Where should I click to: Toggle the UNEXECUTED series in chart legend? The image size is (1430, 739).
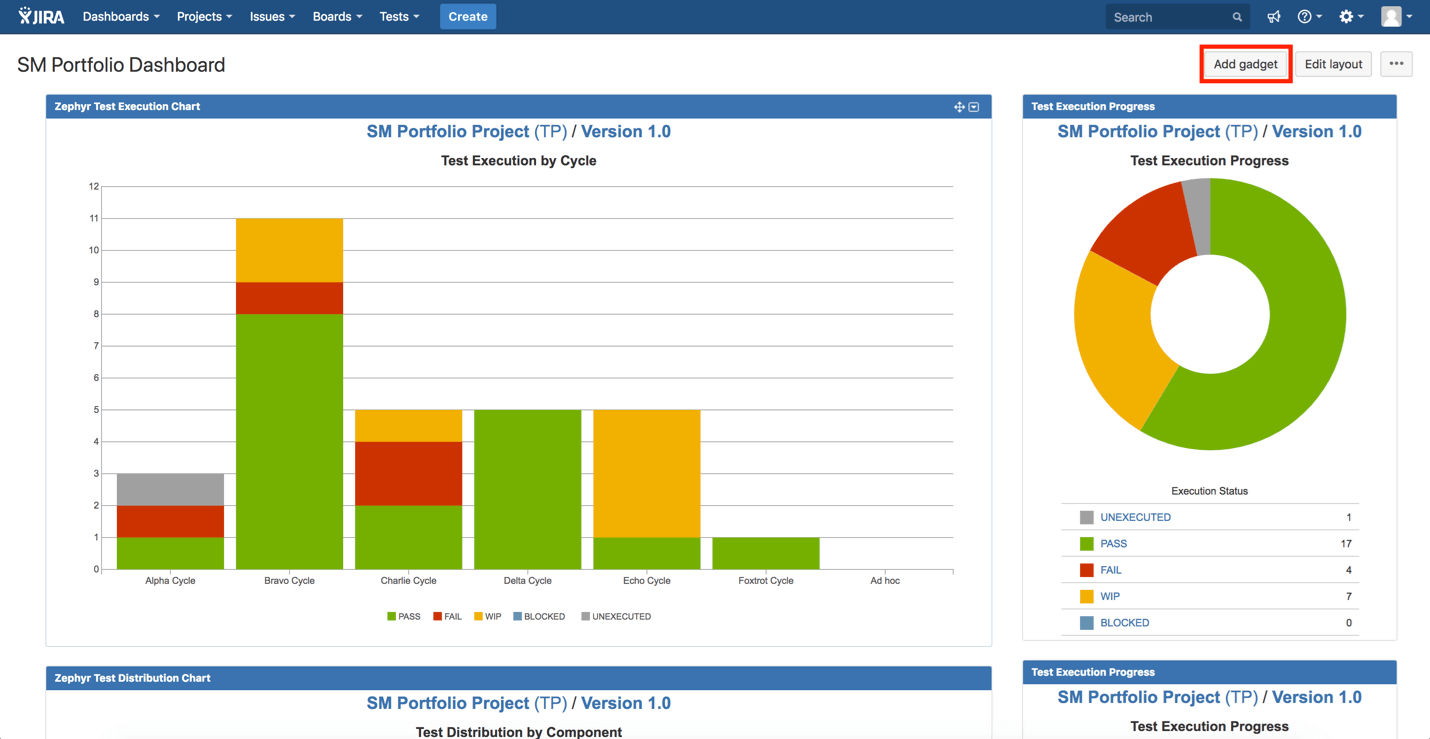tap(616, 617)
